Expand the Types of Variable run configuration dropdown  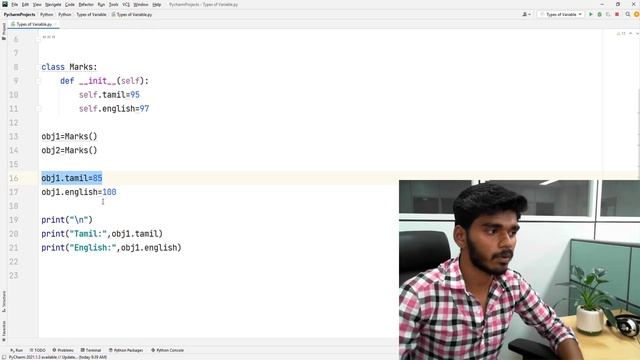(x=561, y=14)
